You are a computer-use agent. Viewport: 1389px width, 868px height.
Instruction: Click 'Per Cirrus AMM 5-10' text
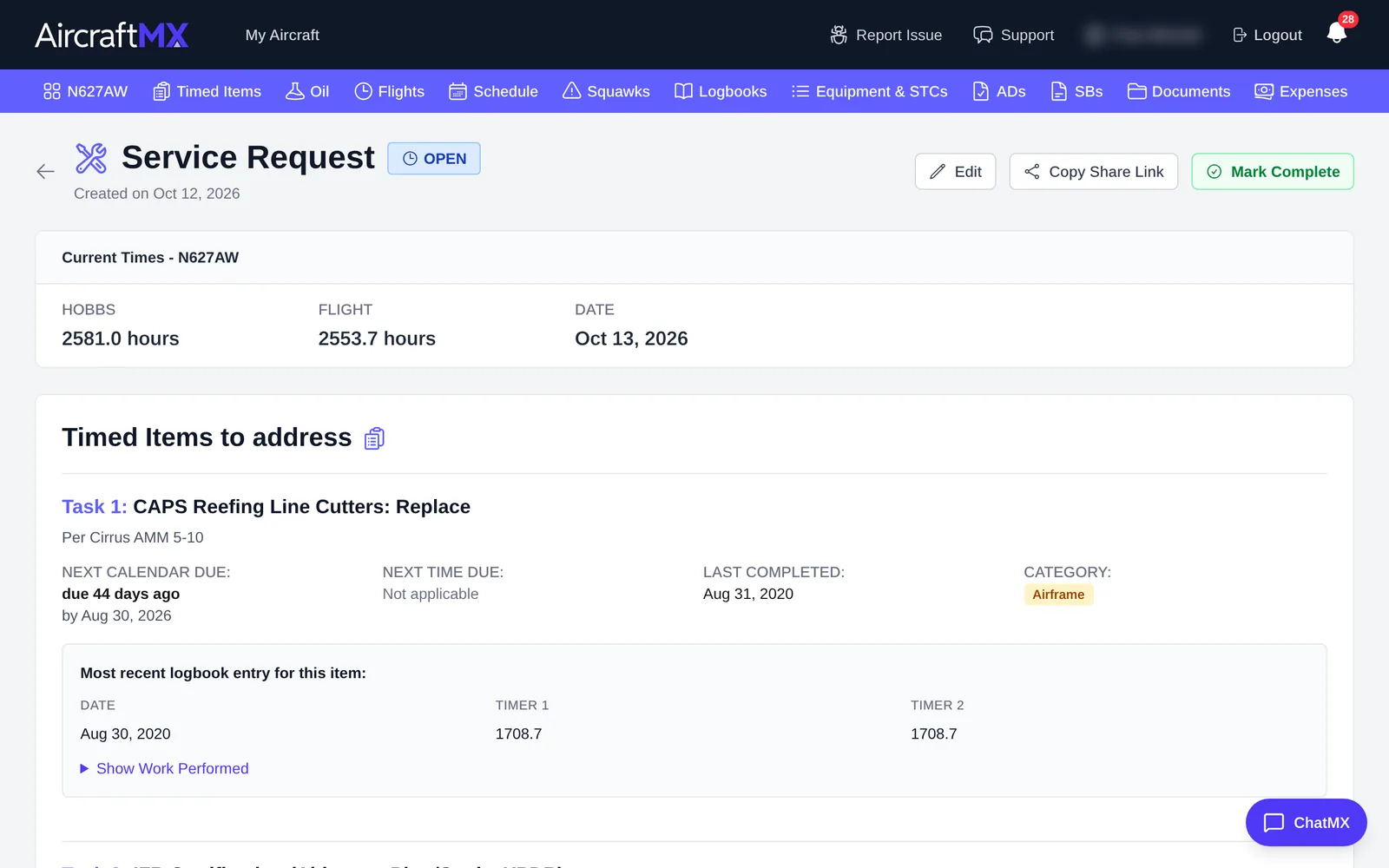tap(133, 537)
